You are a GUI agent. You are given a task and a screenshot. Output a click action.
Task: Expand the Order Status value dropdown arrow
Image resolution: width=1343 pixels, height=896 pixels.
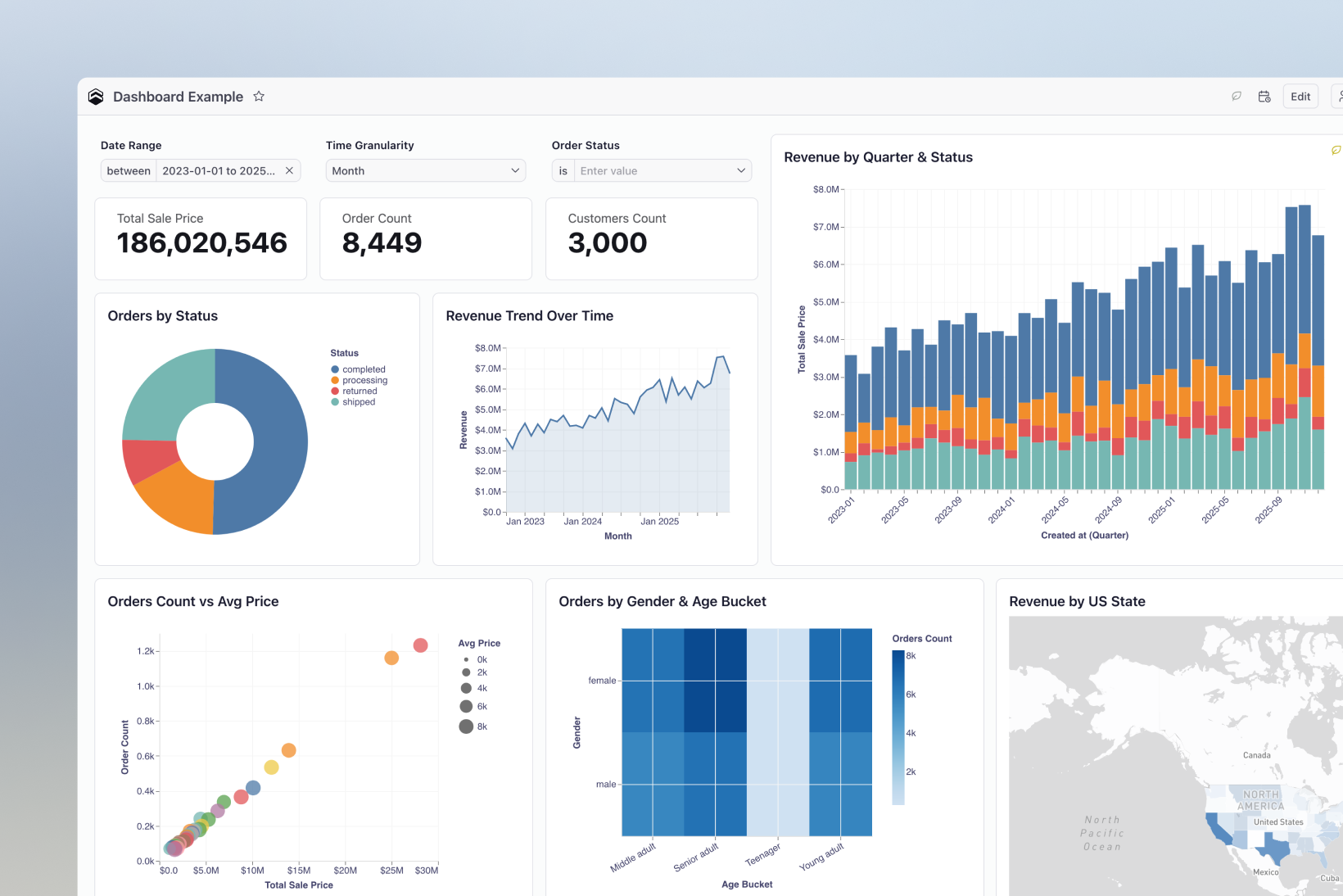[741, 170]
